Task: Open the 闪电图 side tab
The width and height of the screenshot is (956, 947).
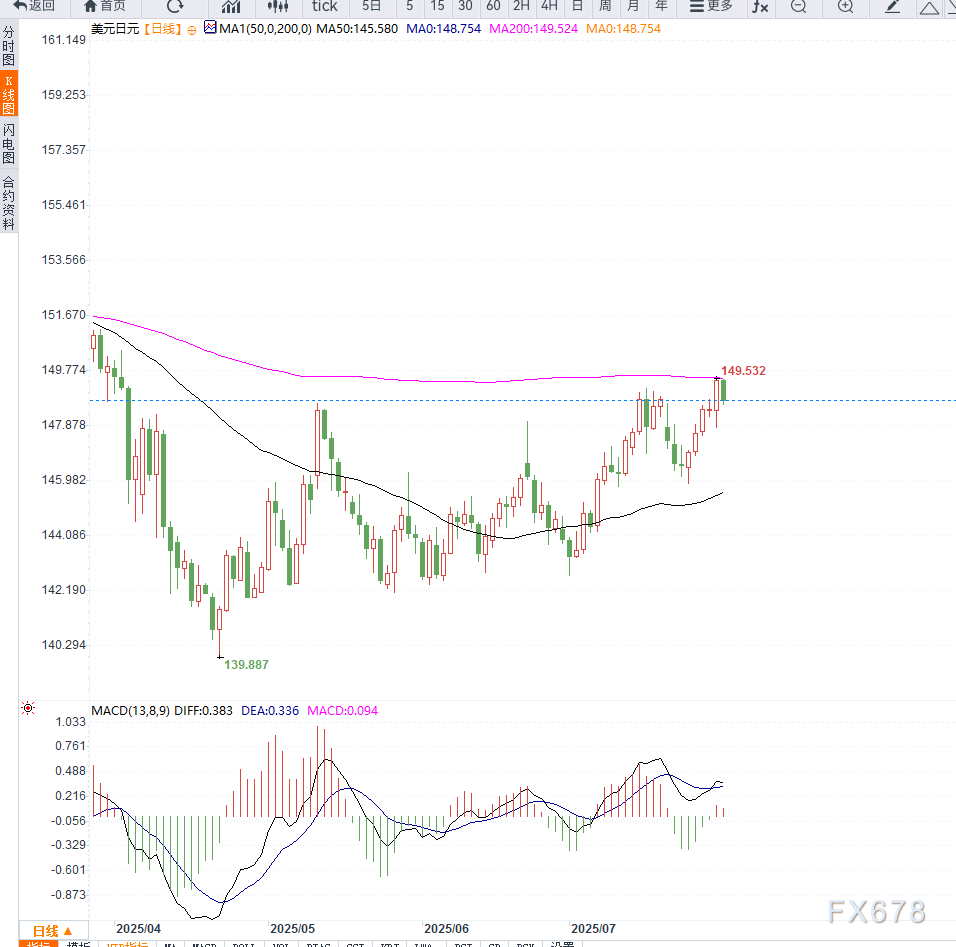Action: click(x=9, y=144)
